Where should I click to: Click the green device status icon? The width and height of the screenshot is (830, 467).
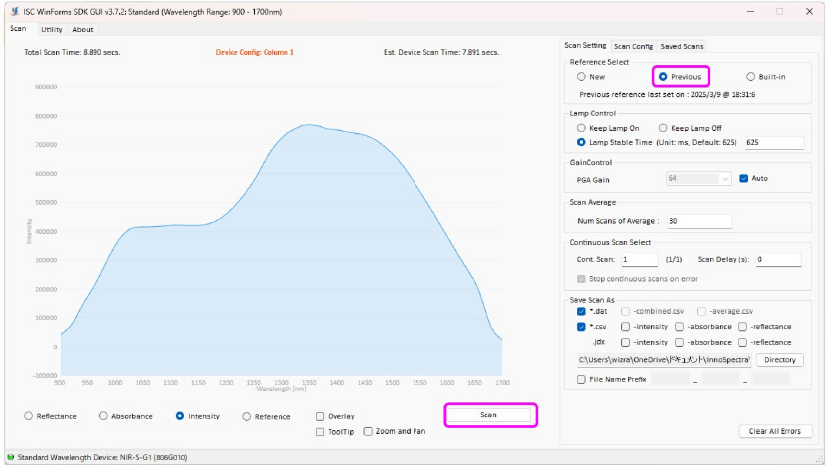pyautogui.click(x=10, y=457)
